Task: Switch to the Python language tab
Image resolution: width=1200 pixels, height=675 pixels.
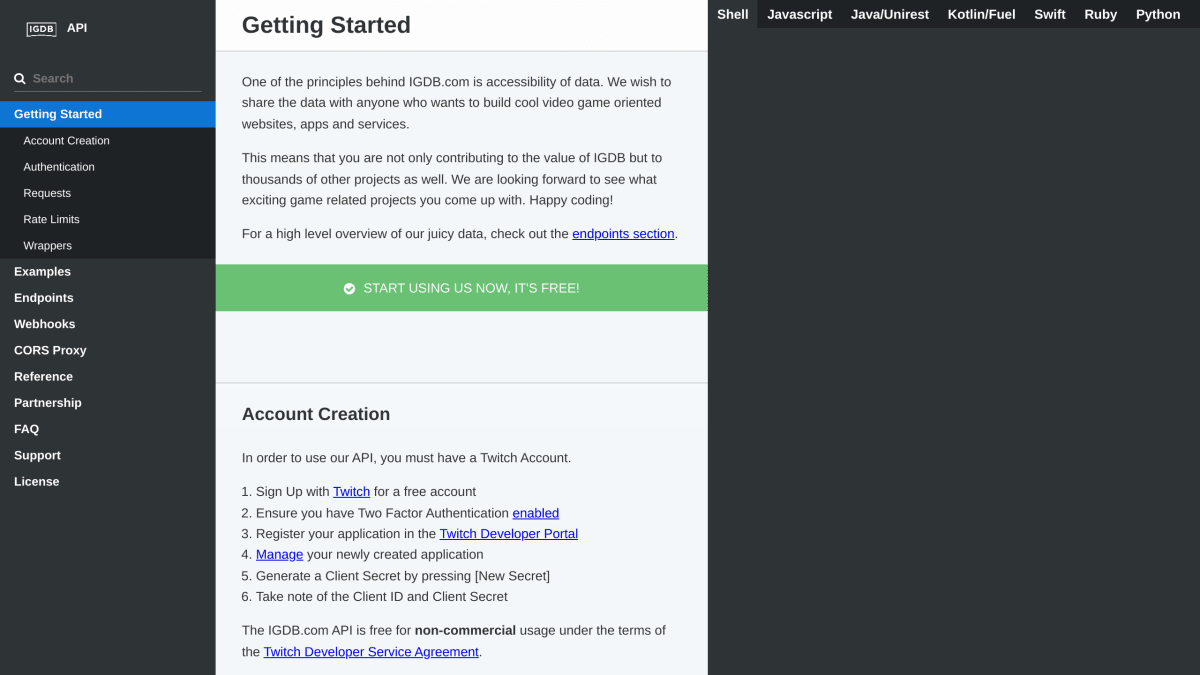Action: [x=1158, y=14]
